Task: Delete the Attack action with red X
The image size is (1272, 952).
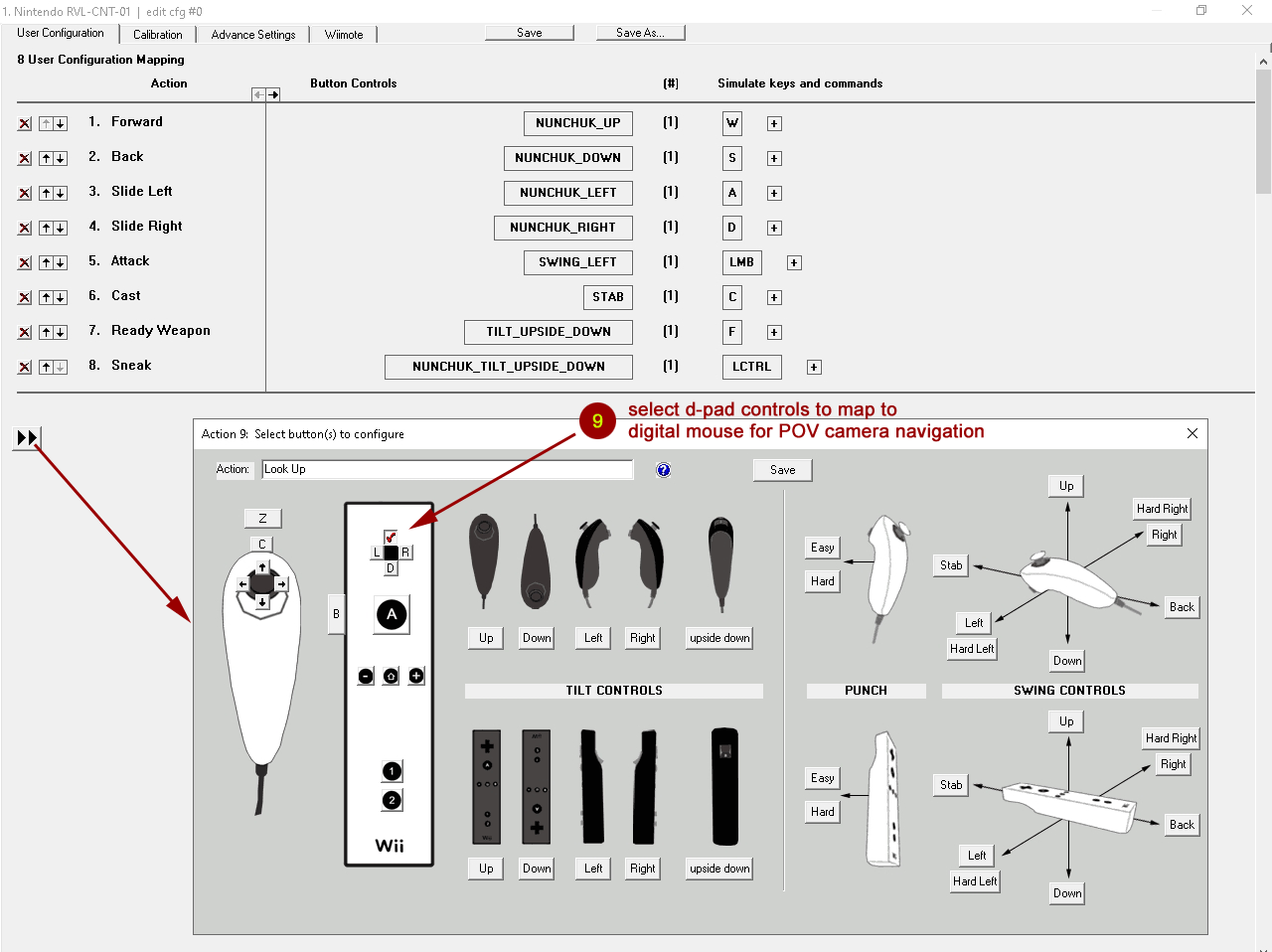Action: pyautogui.click(x=25, y=262)
